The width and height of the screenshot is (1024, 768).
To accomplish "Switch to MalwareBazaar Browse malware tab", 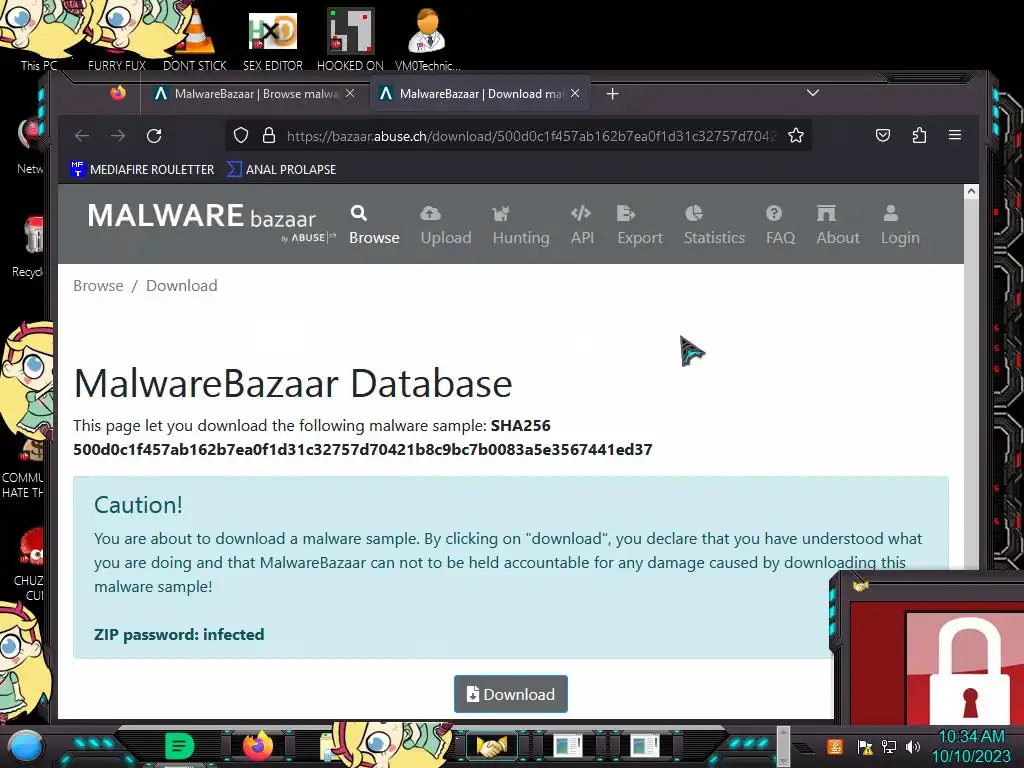I will click(x=255, y=94).
